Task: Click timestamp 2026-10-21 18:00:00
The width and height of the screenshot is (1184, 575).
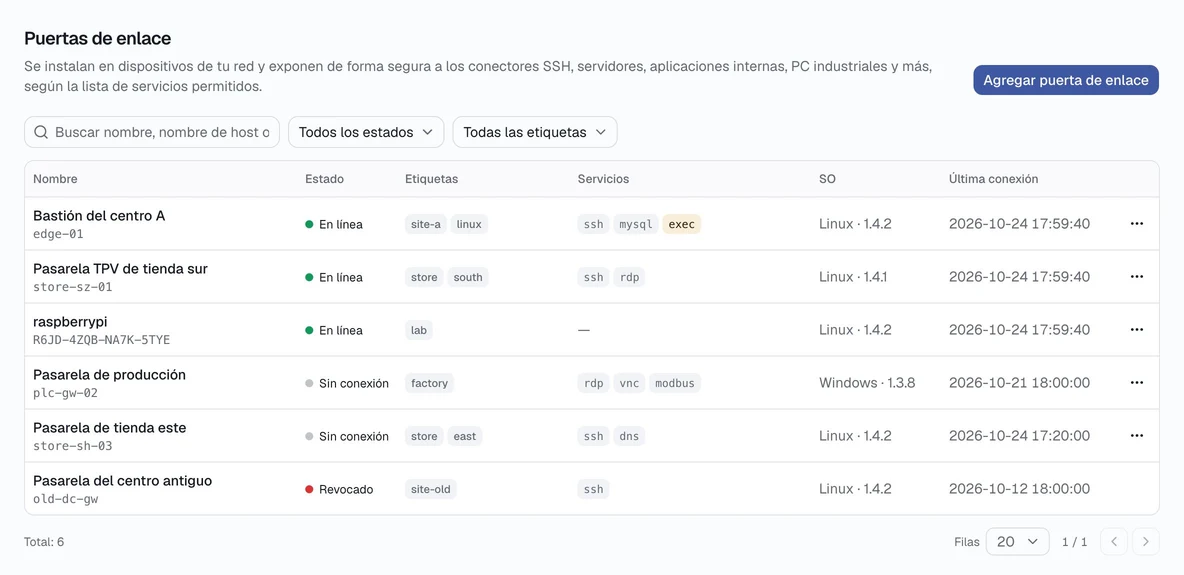Action: coord(1019,383)
